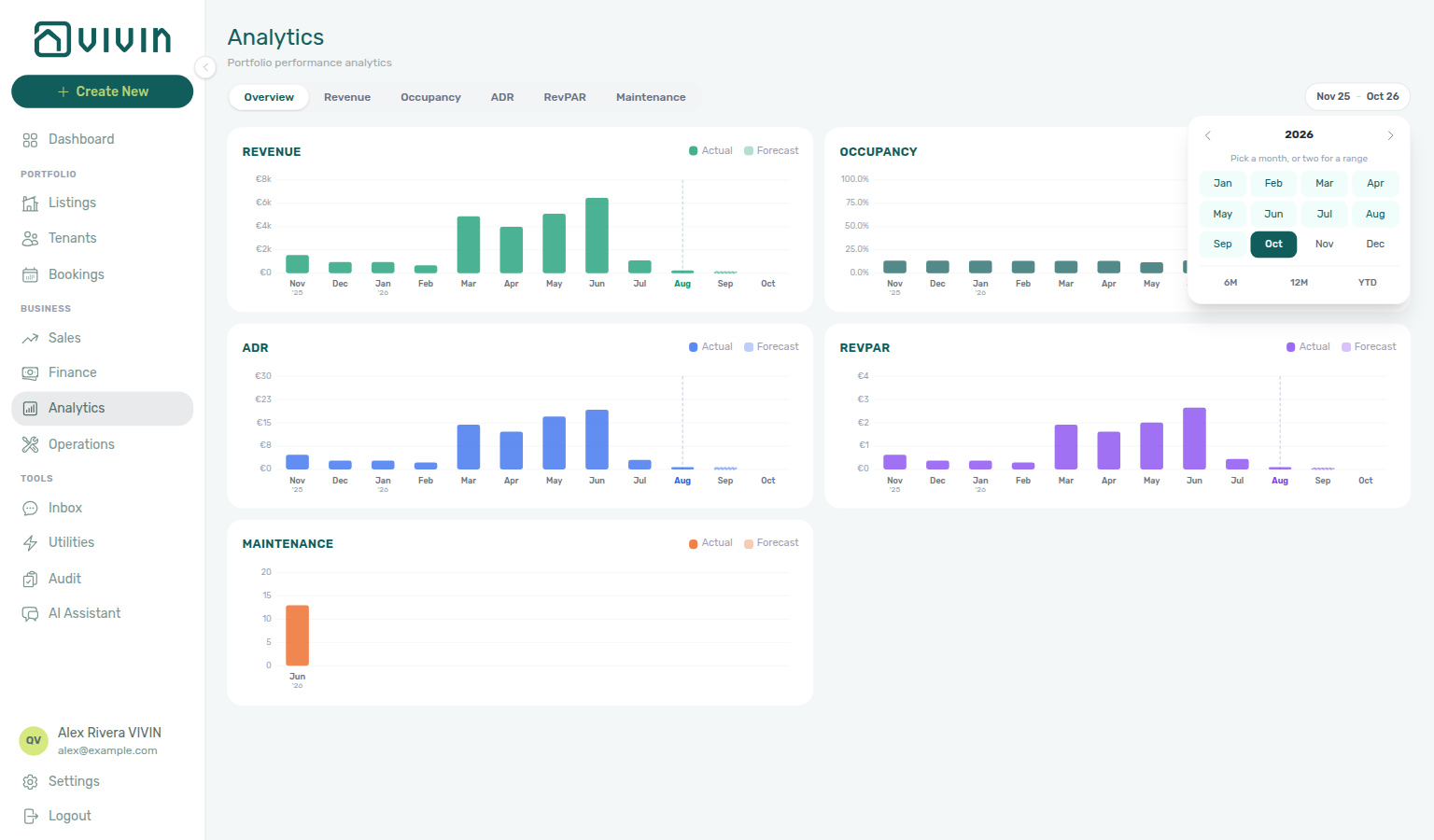Collapse the sidebar with the chevron button

coord(205,67)
